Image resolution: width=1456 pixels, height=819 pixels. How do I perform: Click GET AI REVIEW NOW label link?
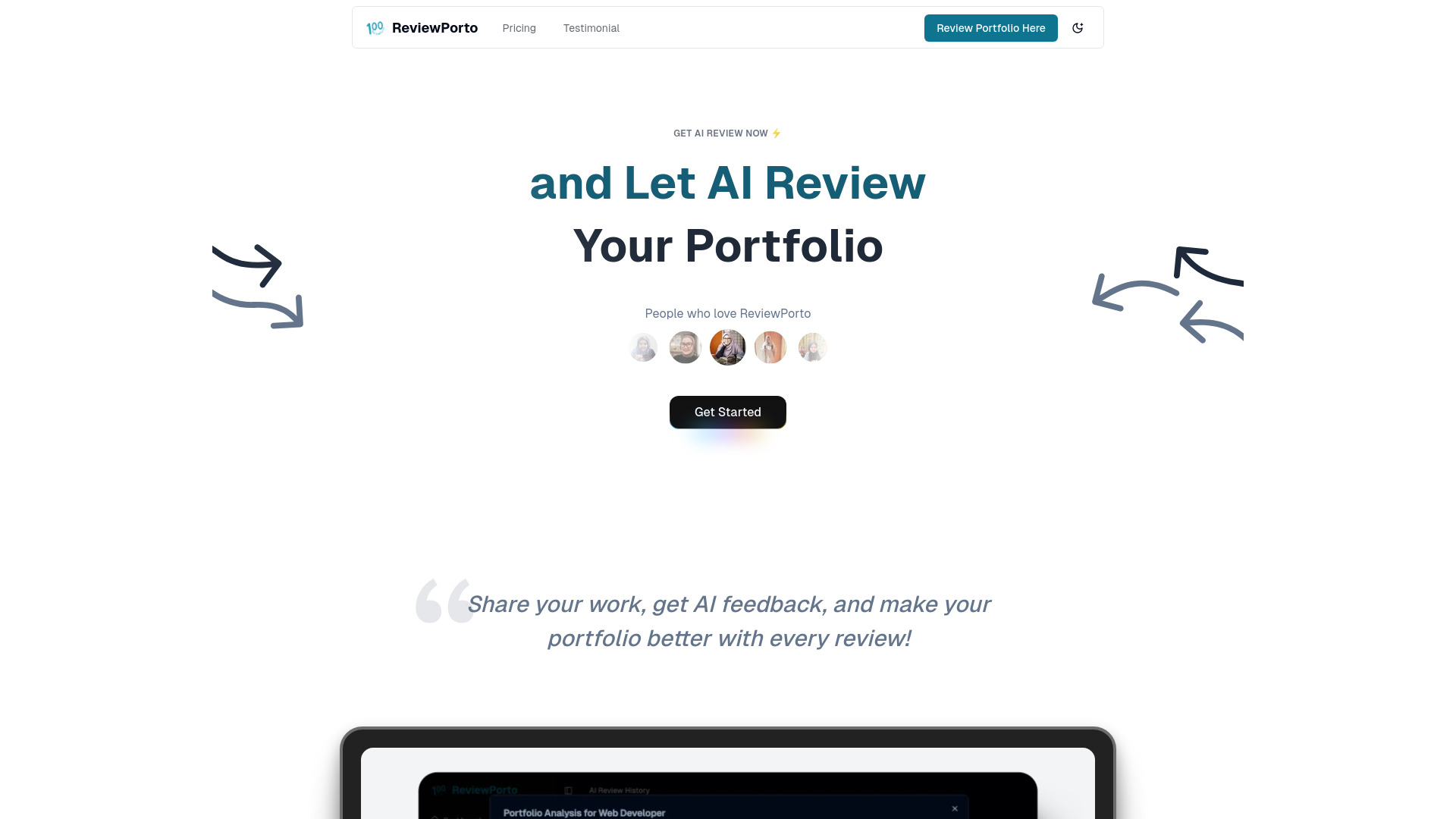pyautogui.click(x=728, y=133)
